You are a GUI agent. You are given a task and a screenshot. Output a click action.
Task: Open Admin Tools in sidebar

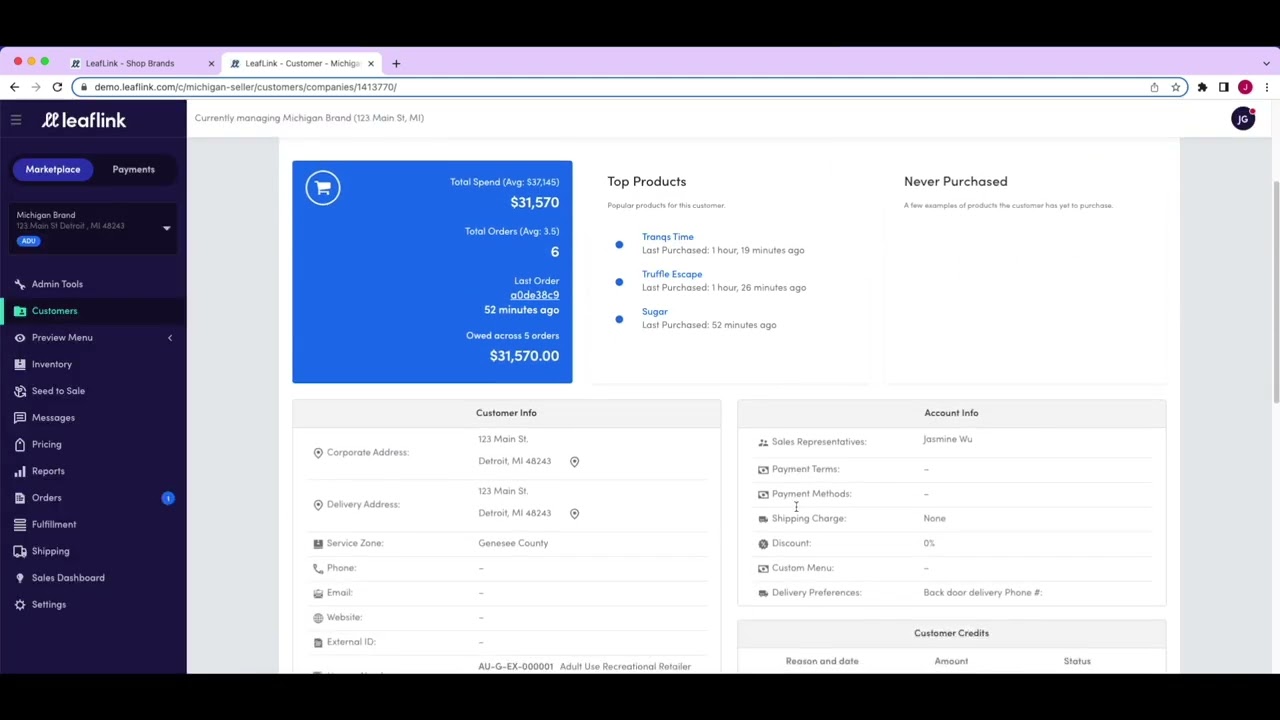pyautogui.click(x=57, y=284)
